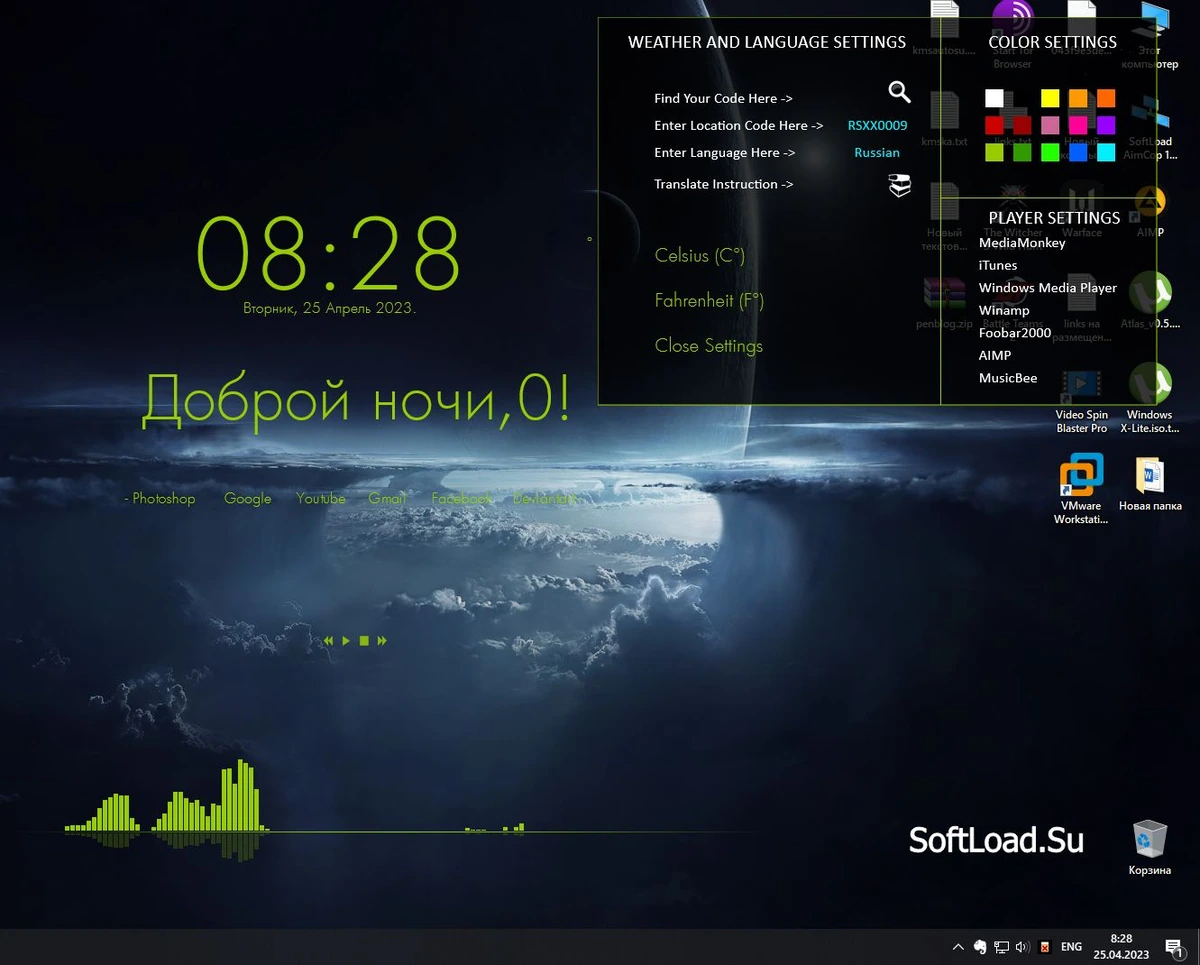This screenshot has width=1200, height=965.
Task: Choose MusicBee in Player Settings
Action: point(1008,378)
